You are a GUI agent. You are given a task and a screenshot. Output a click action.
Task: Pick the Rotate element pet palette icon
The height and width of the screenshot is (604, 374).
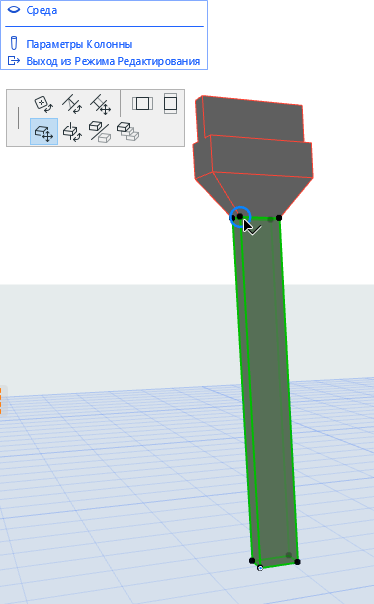72,132
